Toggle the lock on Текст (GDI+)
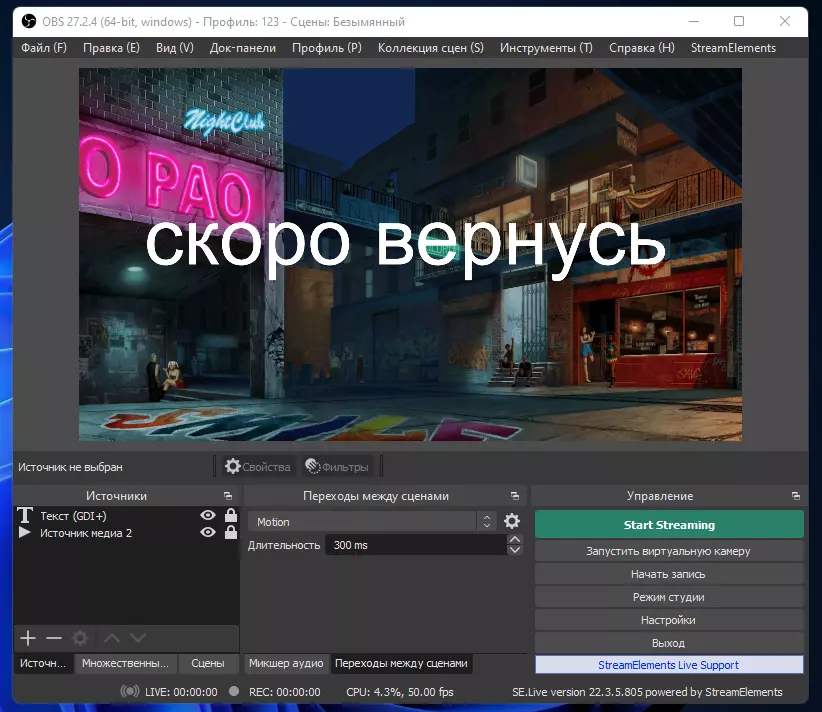This screenshot has width=822, height=712. click(231, 516)
